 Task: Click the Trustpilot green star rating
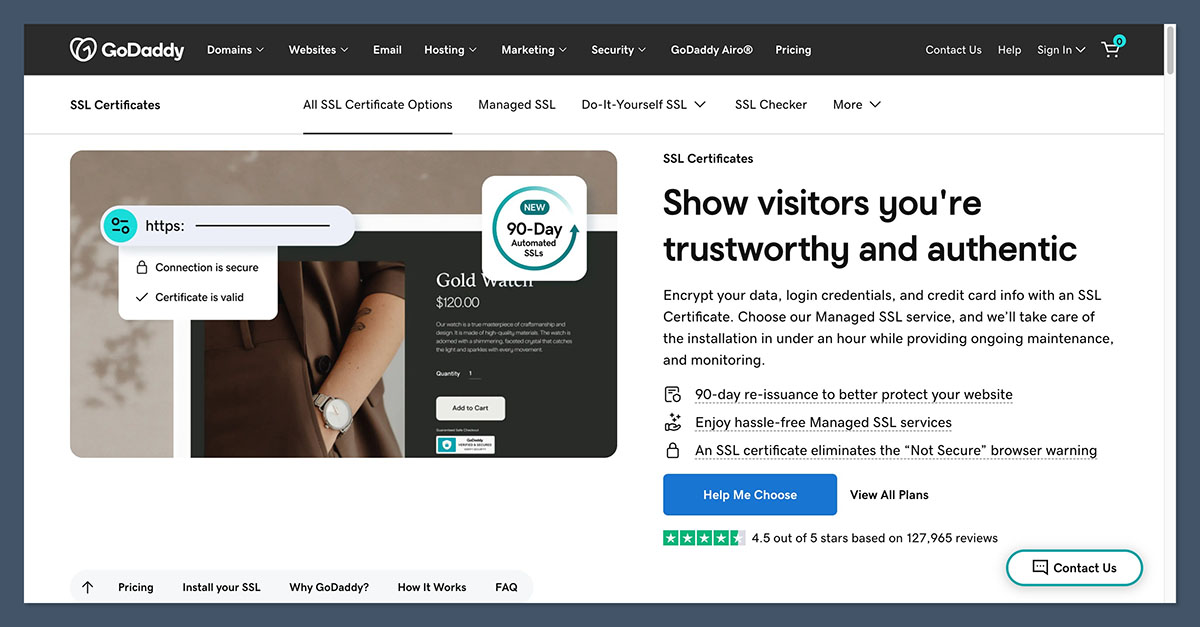pos(704,538)
